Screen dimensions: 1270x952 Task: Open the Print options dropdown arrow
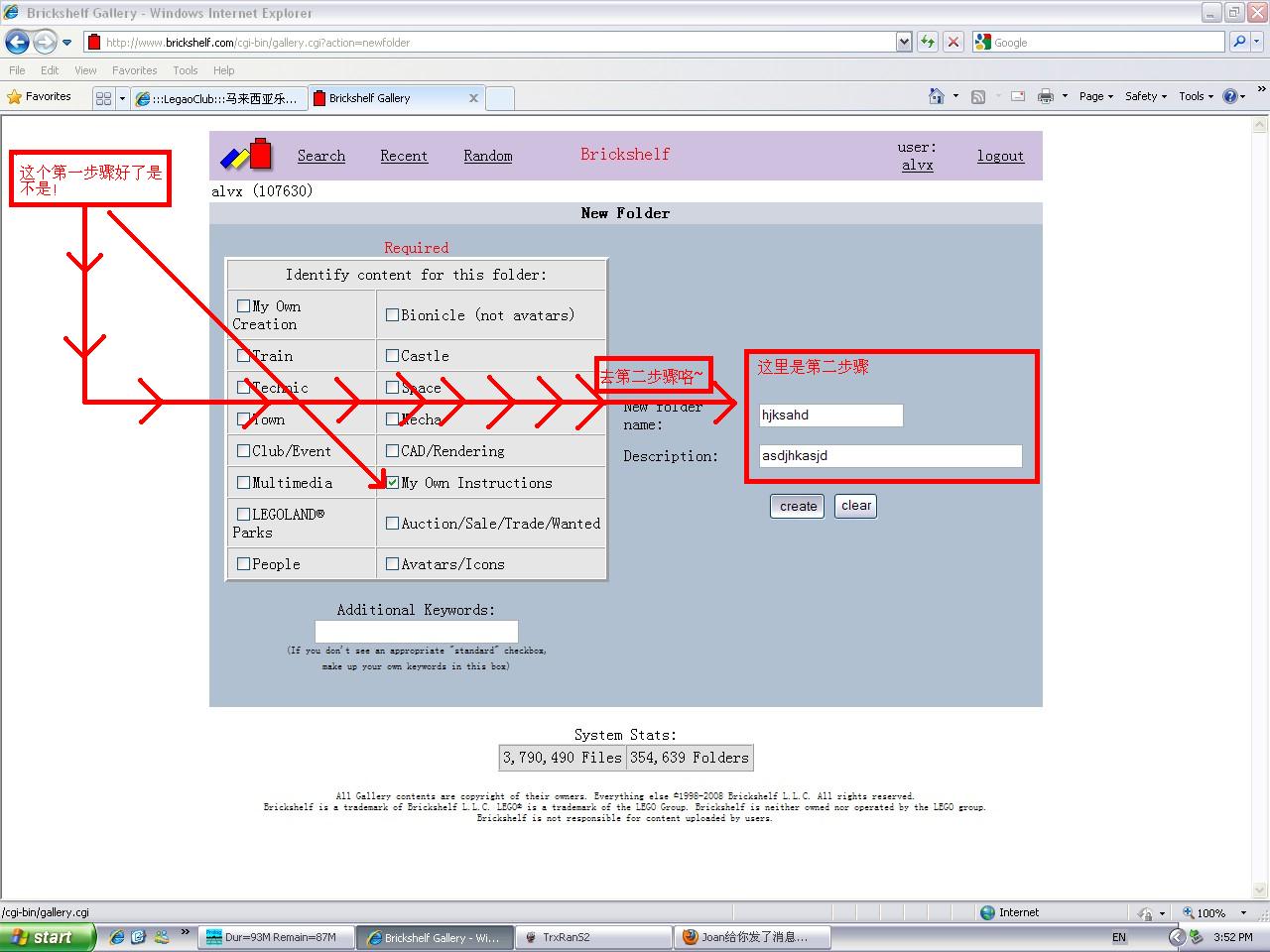click(1065, 96)
